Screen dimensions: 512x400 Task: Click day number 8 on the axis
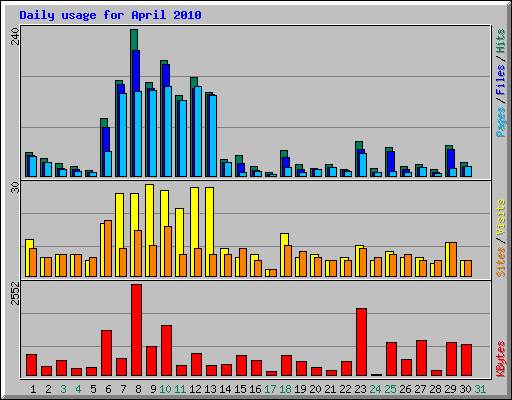[138, 389]
